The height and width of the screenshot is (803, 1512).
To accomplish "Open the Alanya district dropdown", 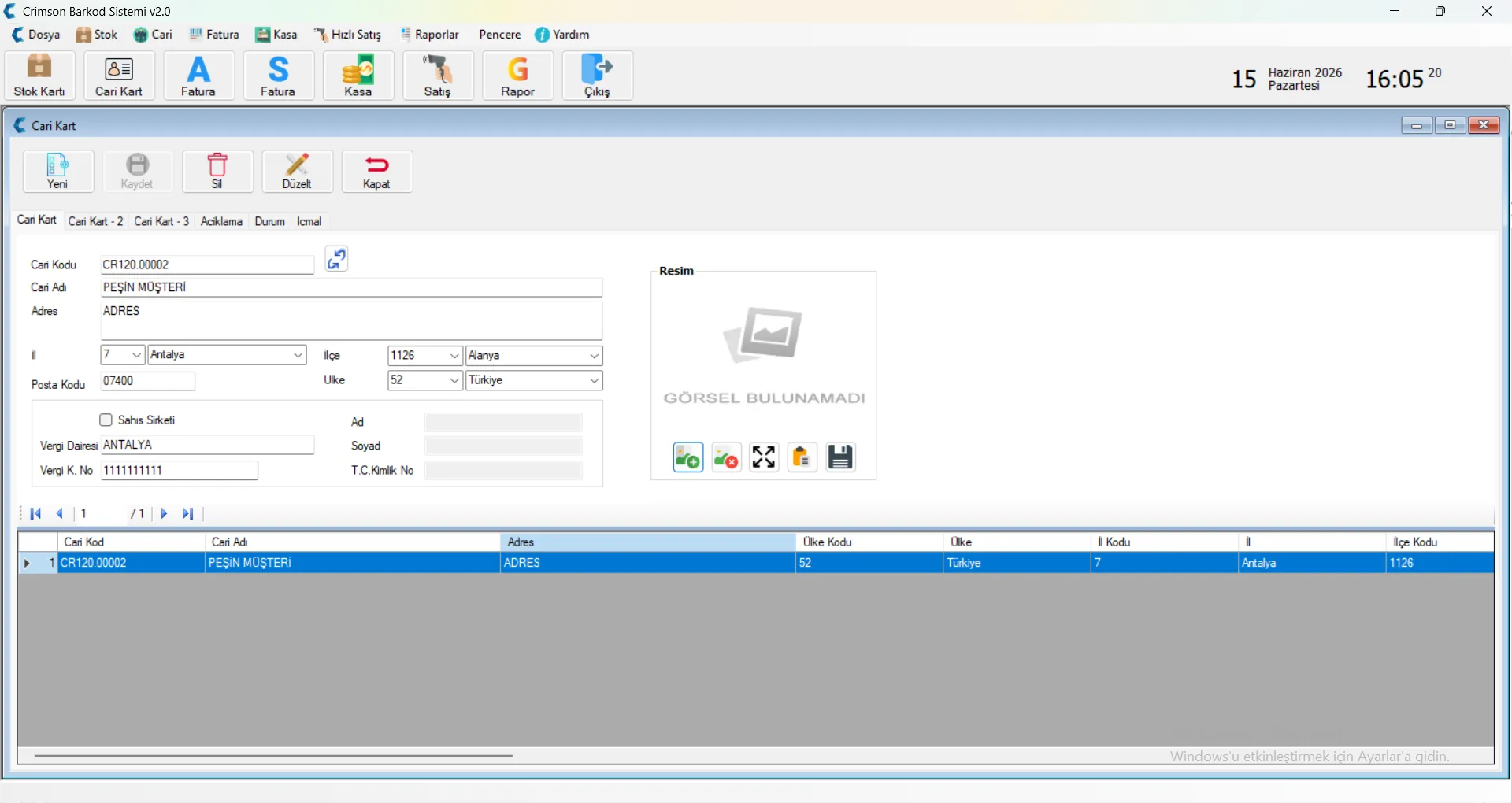I will tap(594, 356).
